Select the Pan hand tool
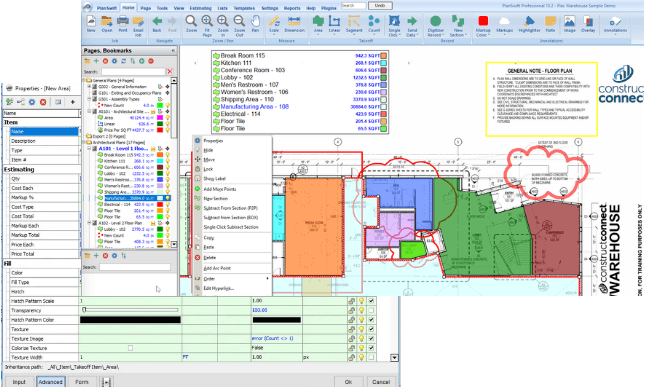 coord(255,21)
